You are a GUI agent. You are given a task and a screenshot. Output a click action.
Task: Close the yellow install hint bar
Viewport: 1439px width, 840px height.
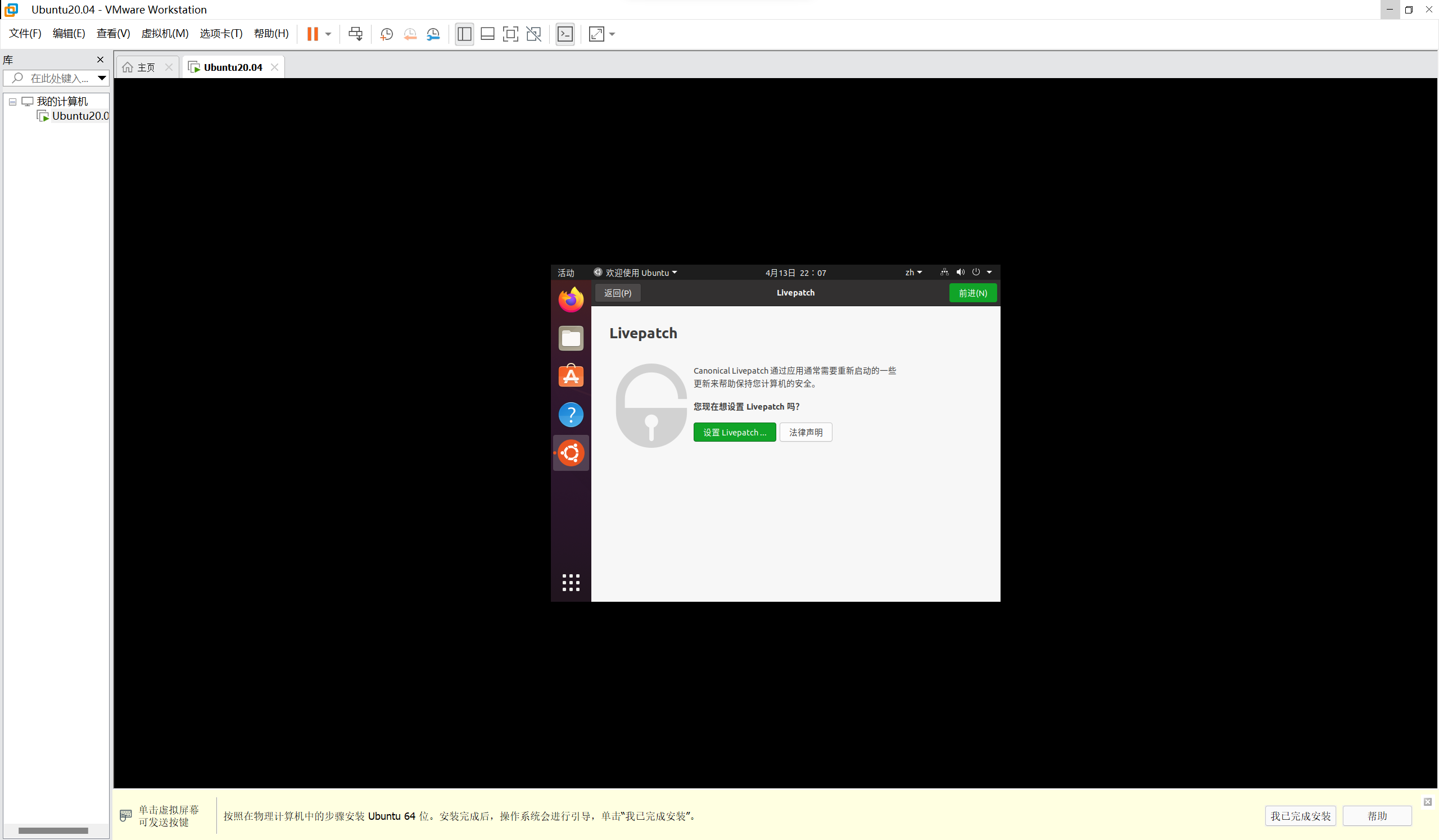click(1427, 801)
